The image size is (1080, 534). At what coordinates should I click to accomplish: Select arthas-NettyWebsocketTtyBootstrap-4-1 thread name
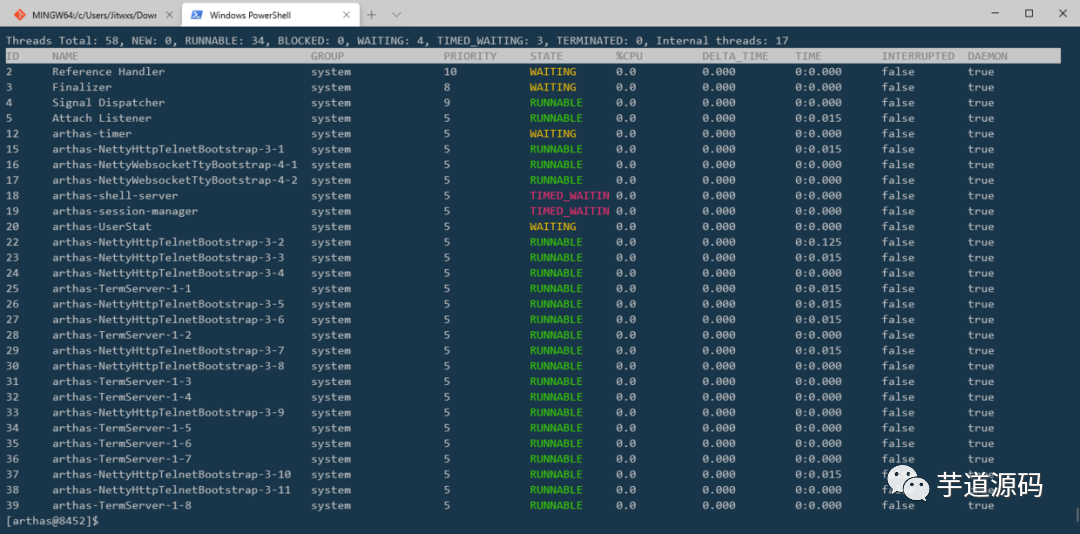[175, 165]
